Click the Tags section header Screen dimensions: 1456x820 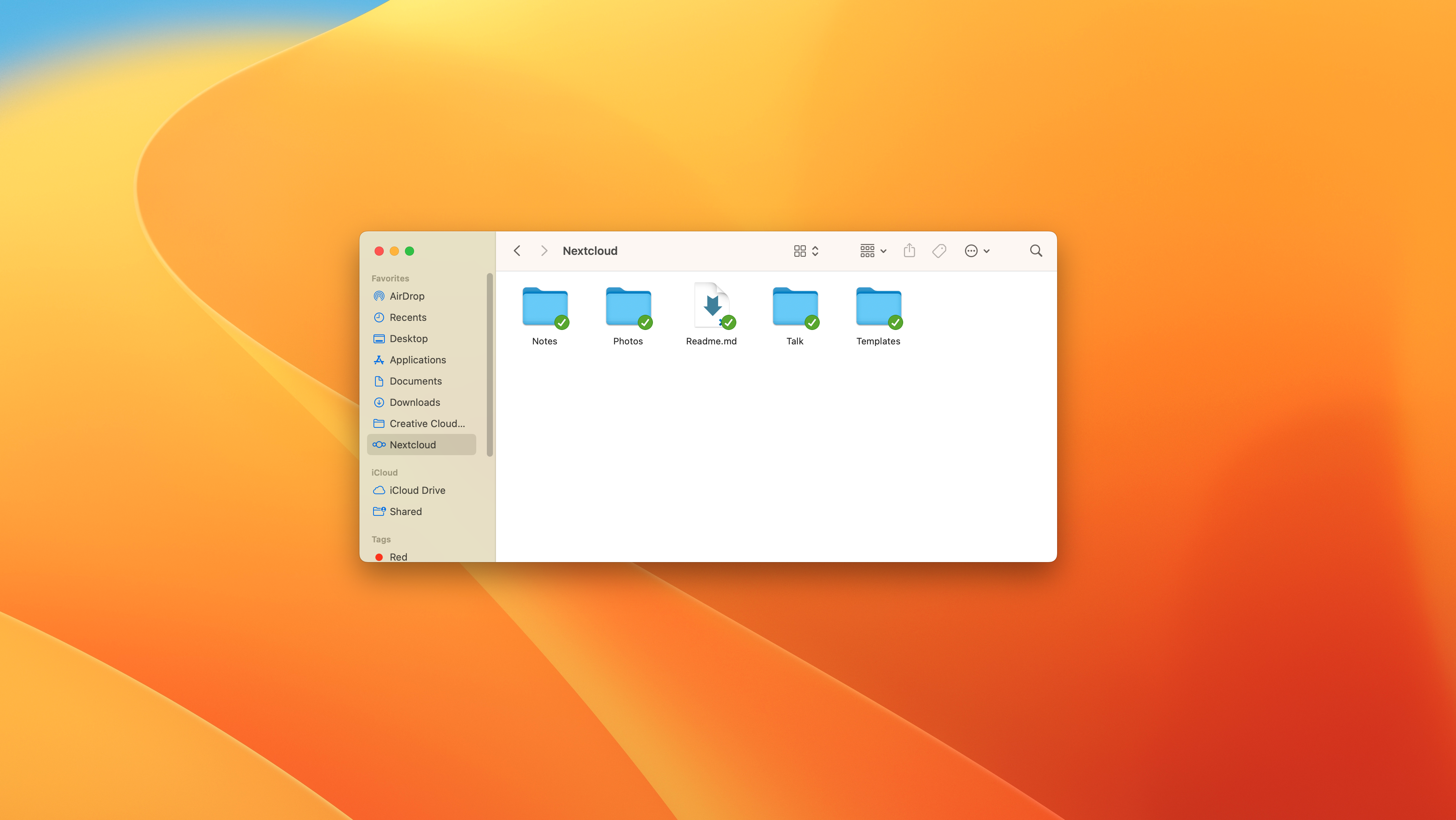(381, 539)
